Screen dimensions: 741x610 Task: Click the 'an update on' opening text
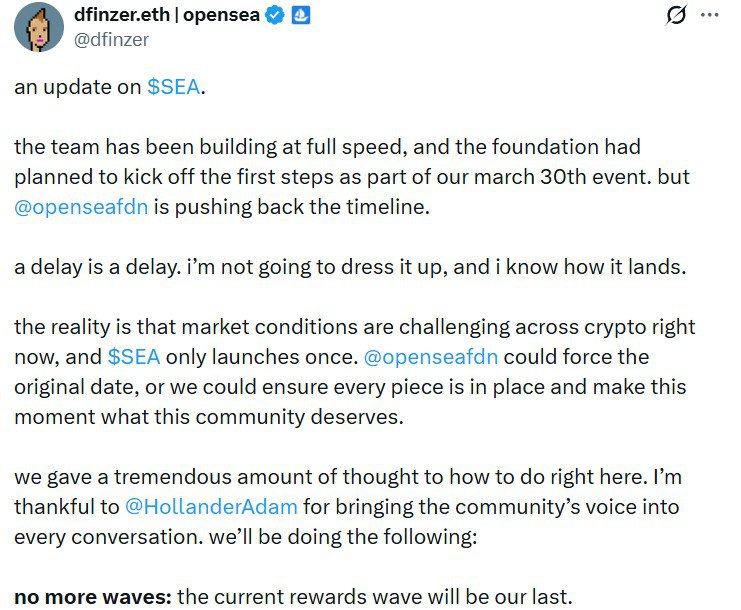point(78,87)
